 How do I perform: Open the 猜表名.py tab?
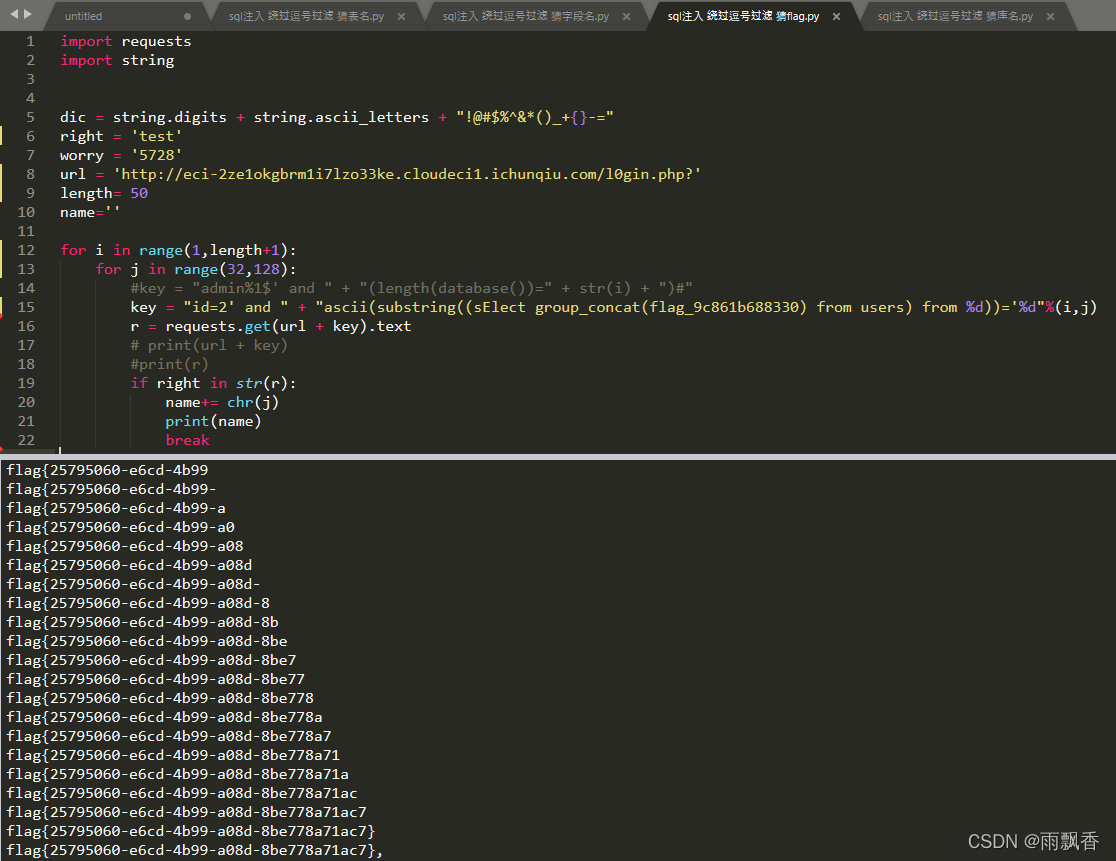[x=306, y=16]
